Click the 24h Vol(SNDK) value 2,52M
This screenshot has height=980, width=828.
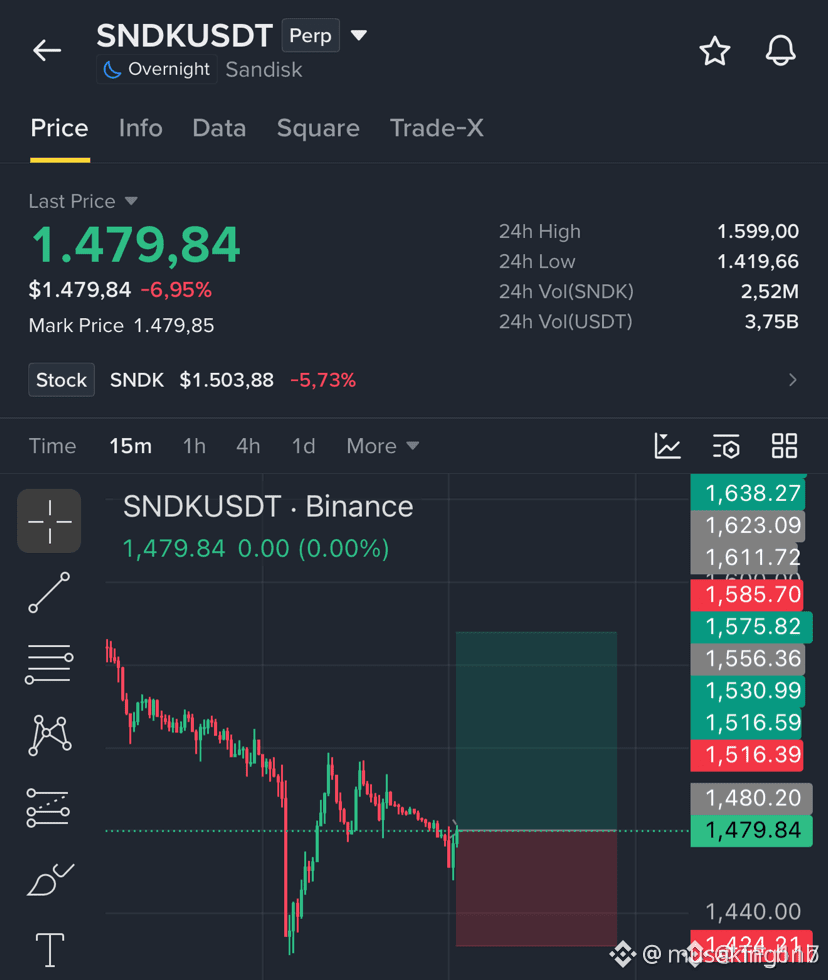click(769, 291)
